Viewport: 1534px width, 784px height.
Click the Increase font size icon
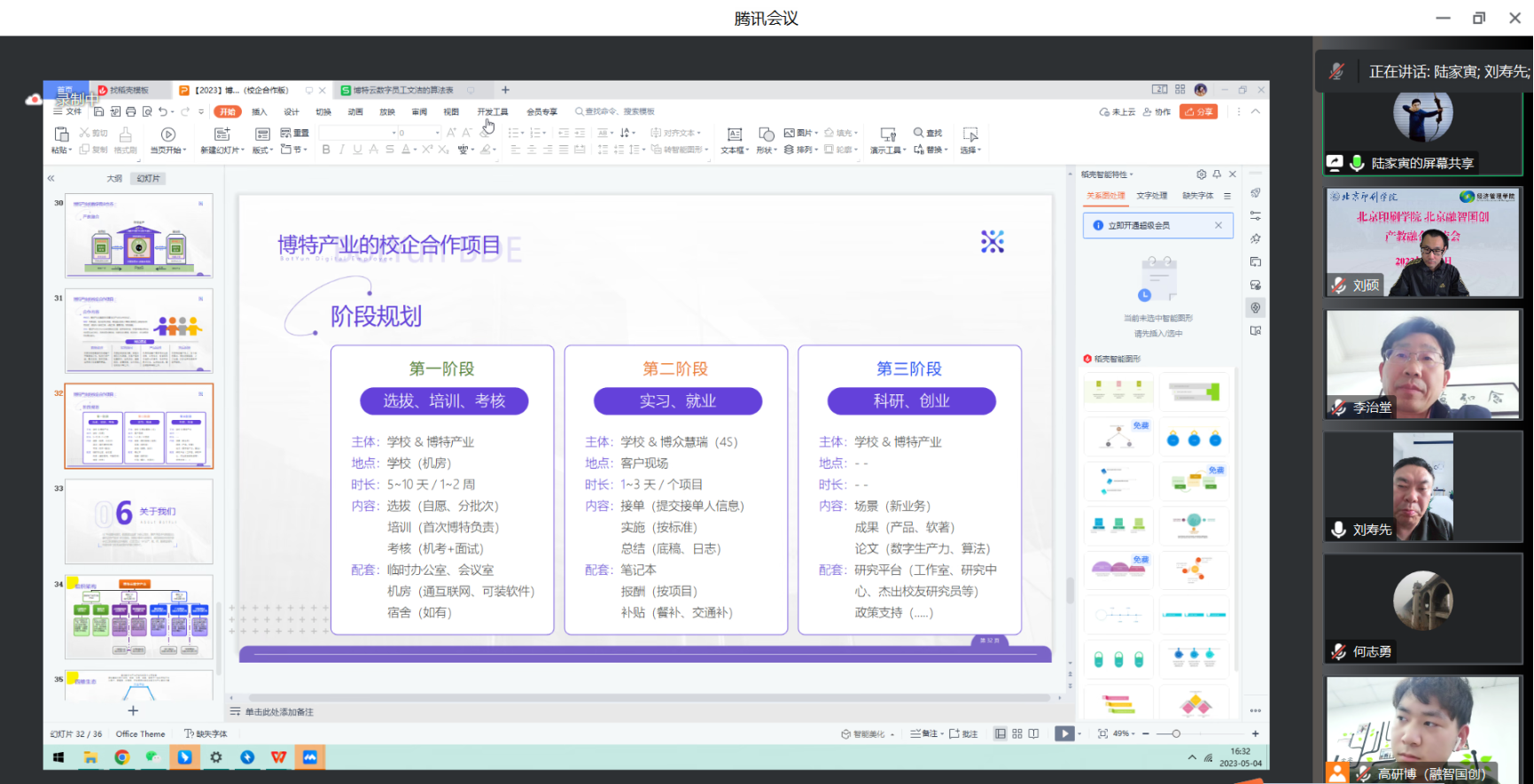pyautogui.click(x=451, y=133)
